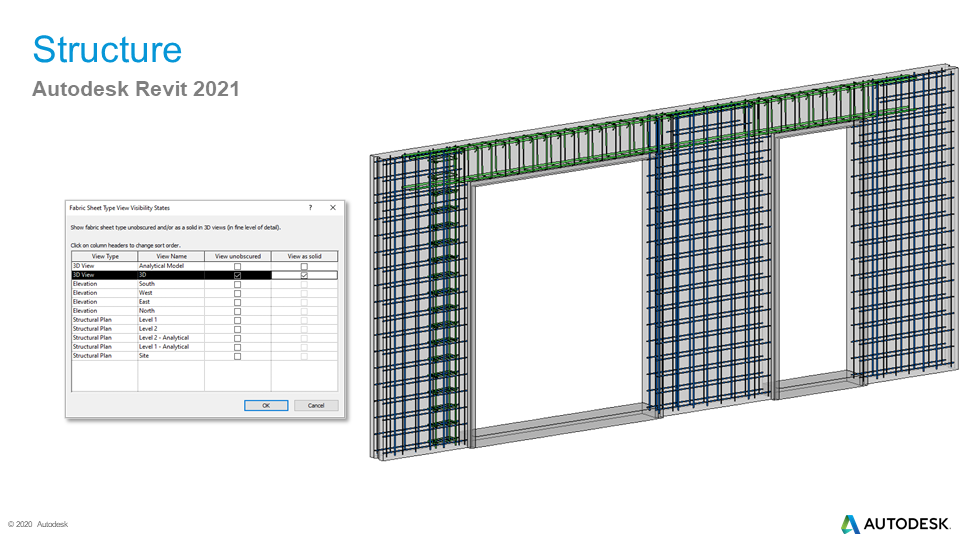Click the View as solid column header
This screenshot has width=960, height=540.
(304, 257)
